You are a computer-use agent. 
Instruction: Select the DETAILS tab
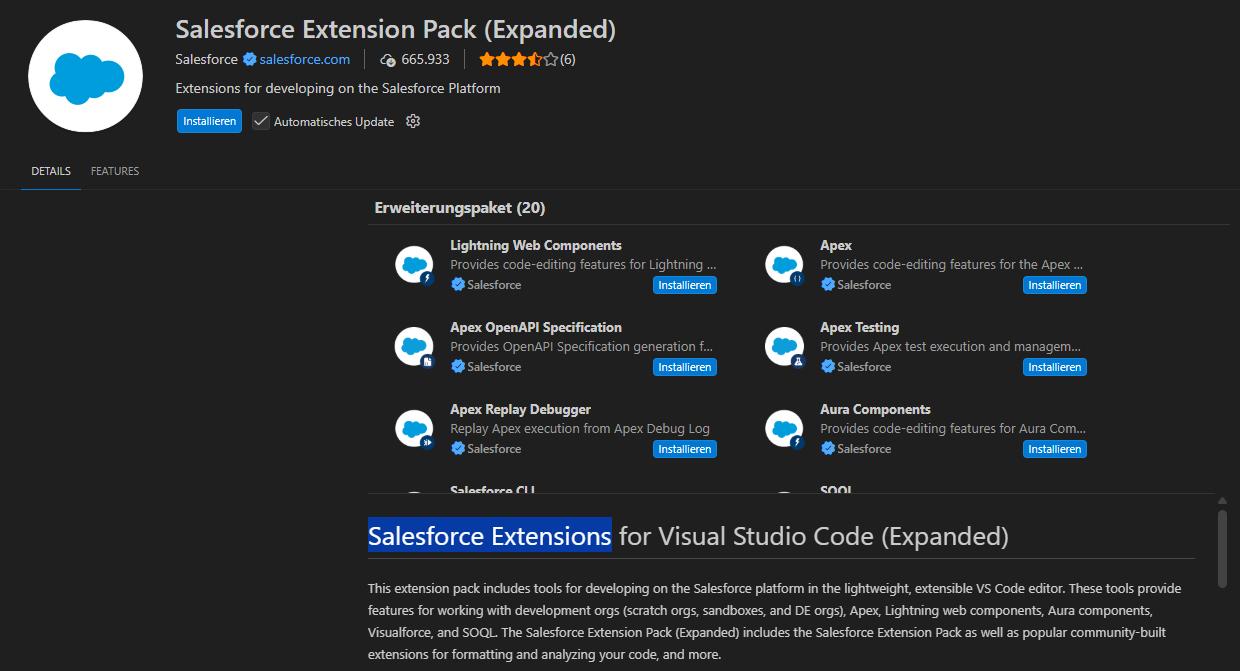[51, 171]
